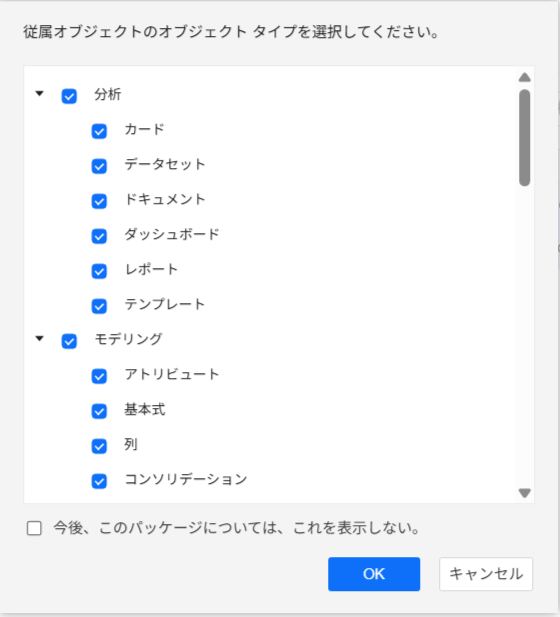
Task: Collapse the モデリング tree group
Action: (39, 338)
